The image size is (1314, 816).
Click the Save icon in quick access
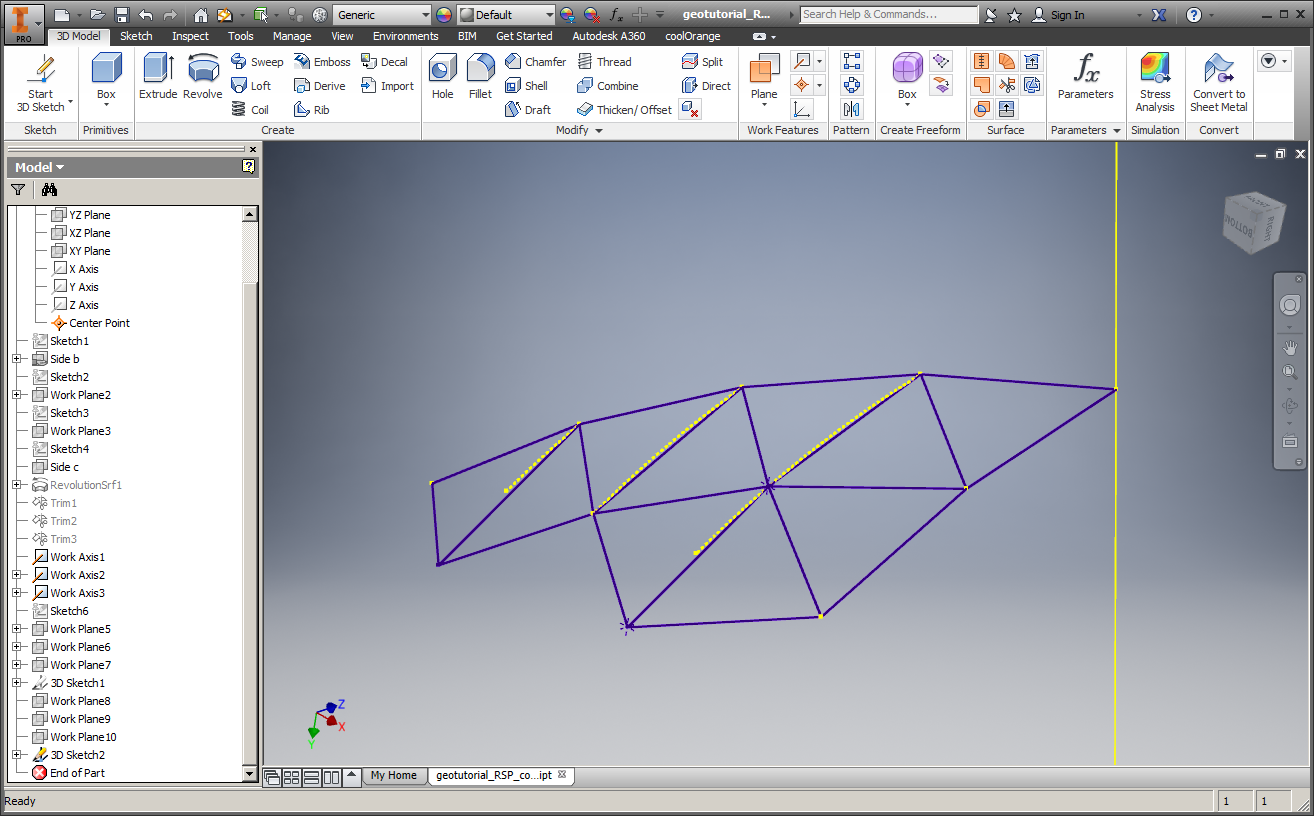[x=122, y=15]
